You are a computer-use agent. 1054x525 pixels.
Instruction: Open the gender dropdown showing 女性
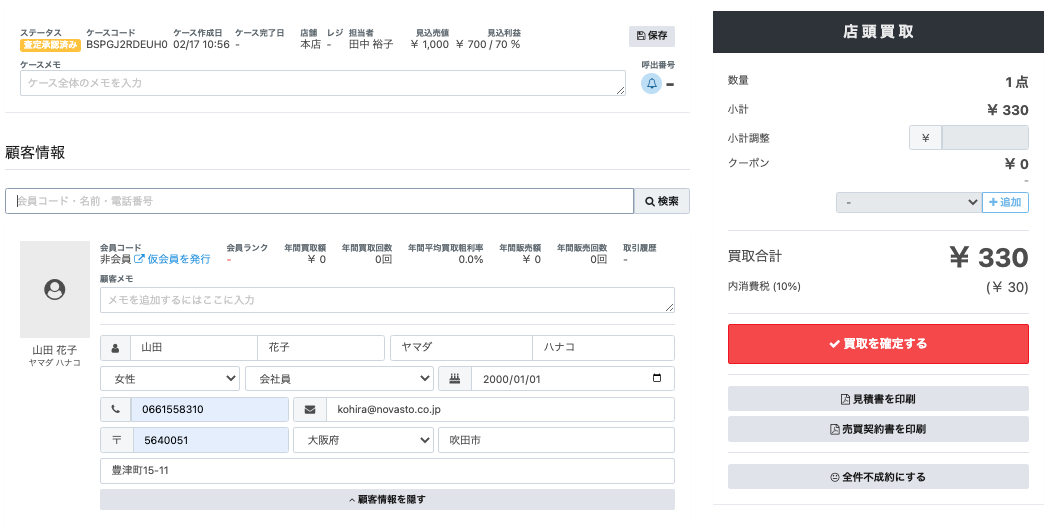(x=170, y=378)
